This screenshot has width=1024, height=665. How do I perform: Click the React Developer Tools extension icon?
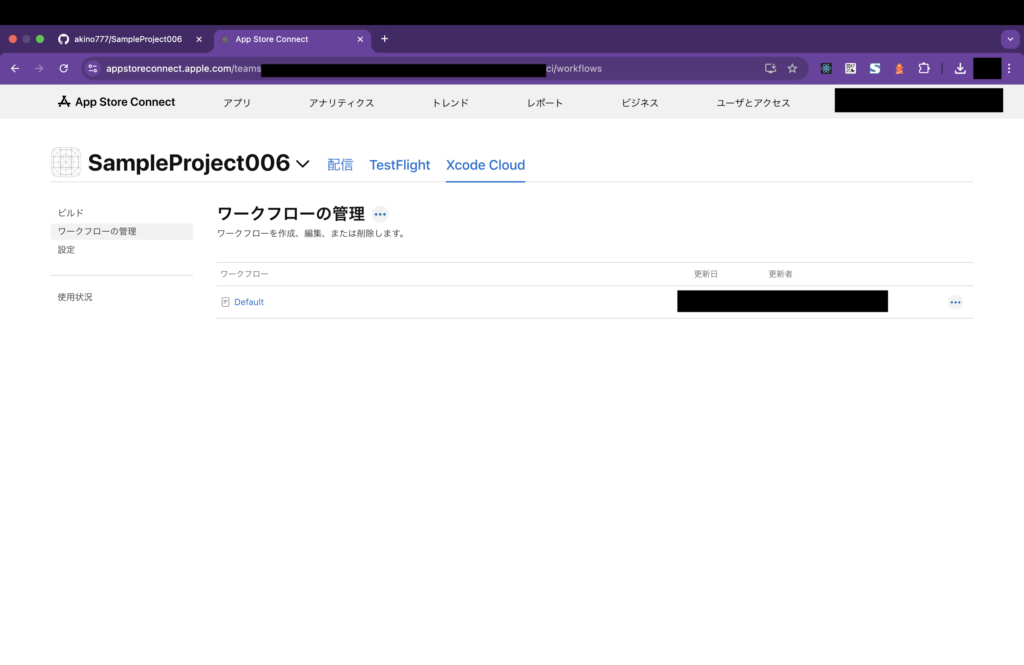coord(826,68)
